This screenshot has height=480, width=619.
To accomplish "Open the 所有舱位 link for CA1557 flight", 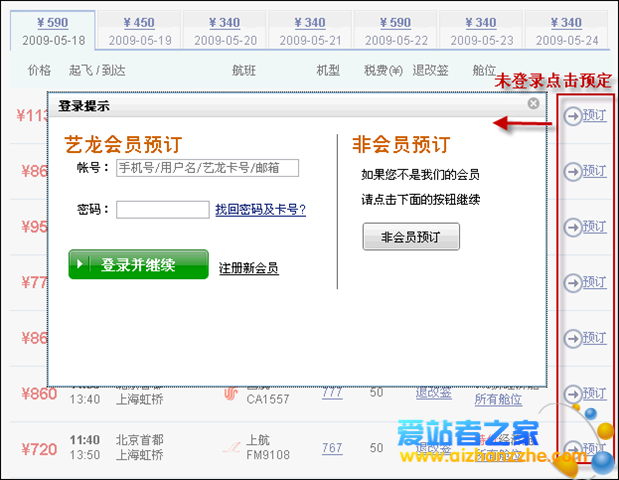I will pyautogui.click(x=498, y=399).
